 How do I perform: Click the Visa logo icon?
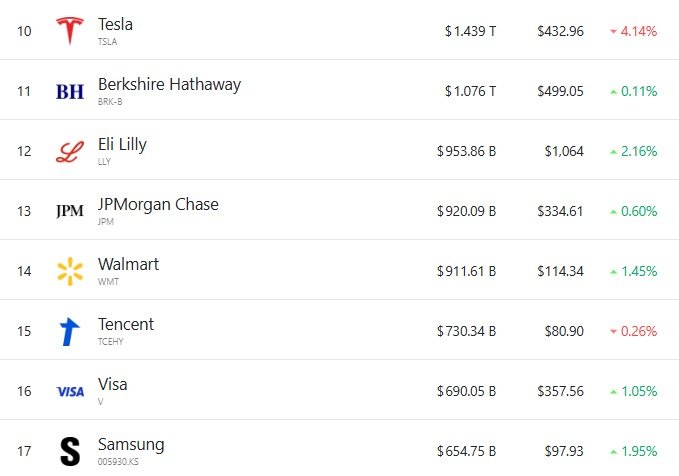[70, 391]
